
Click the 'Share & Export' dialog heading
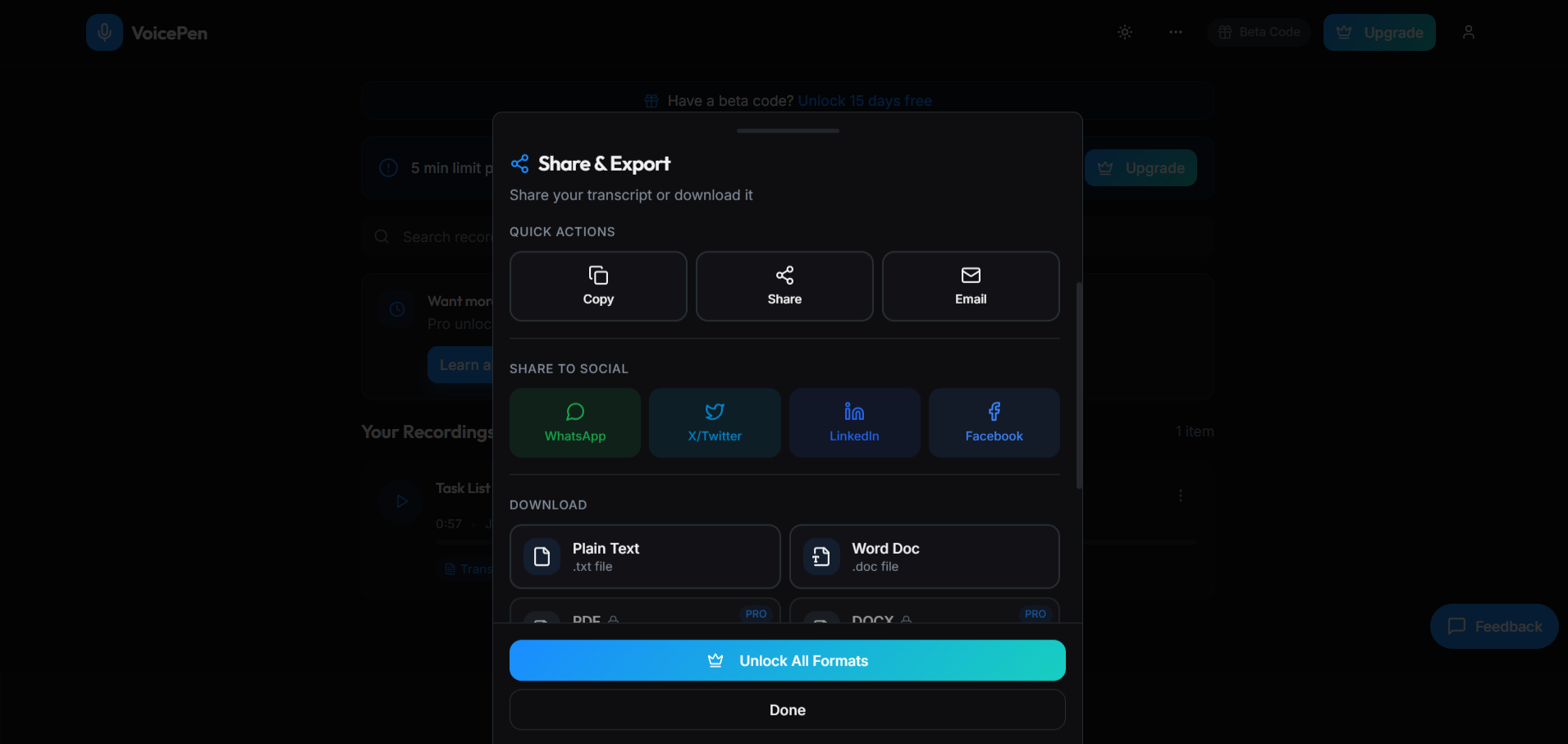(604, 164)
